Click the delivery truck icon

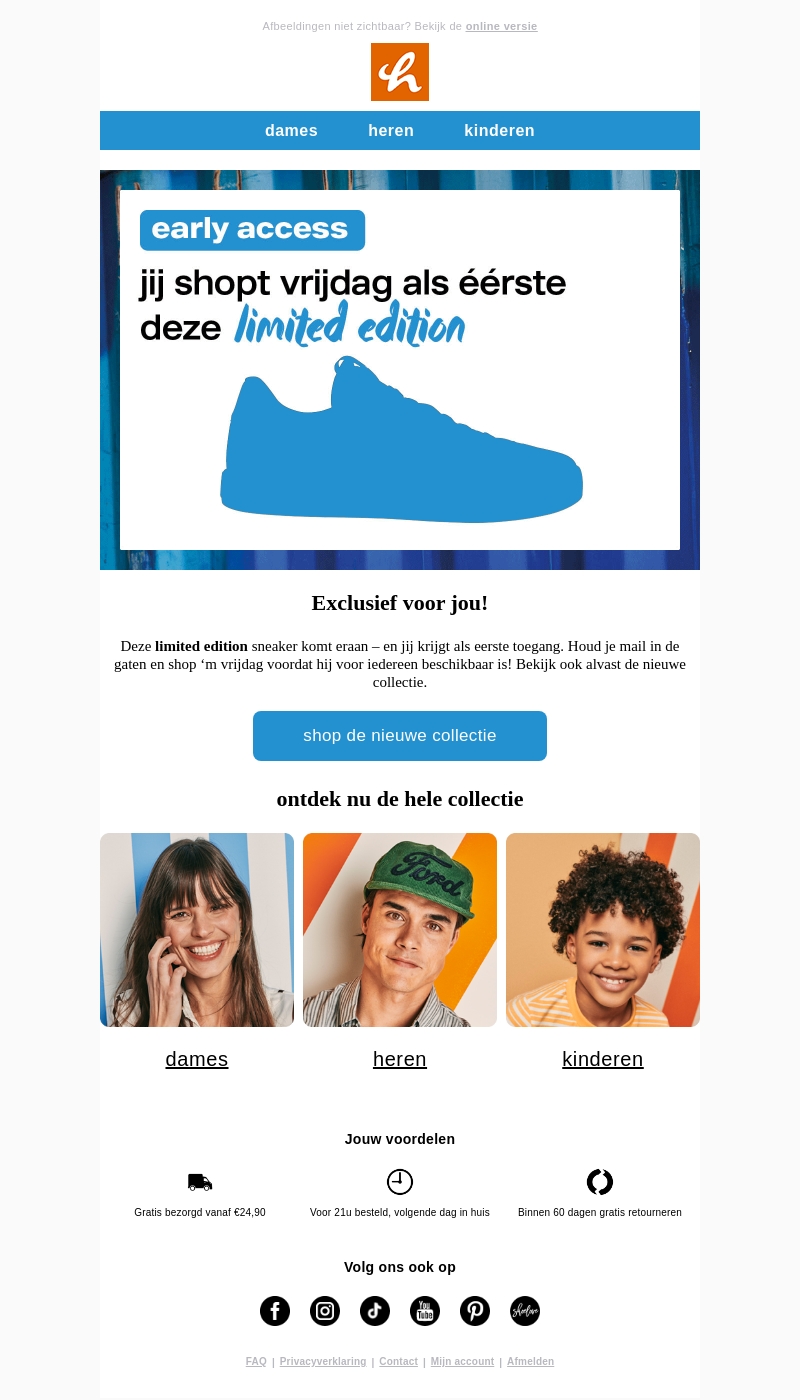click(200, 1182)
